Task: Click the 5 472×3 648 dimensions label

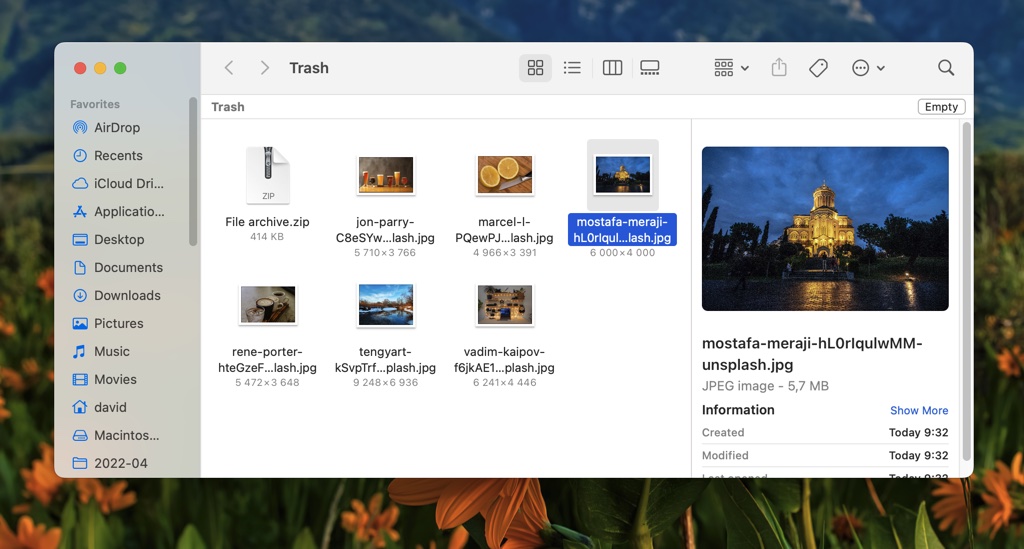Action: click(x=267, y=383)
